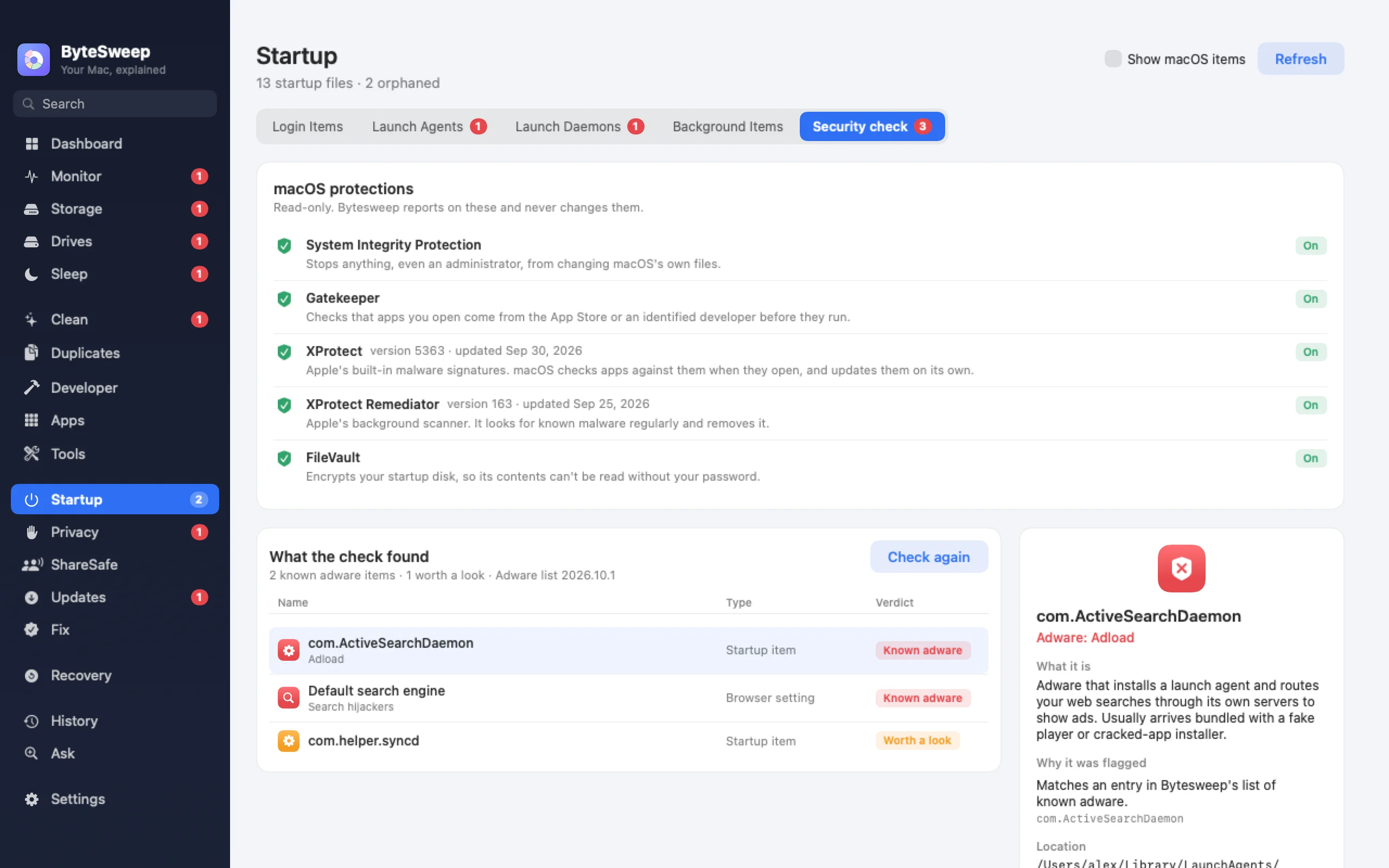1389x868 pixels.
Task: Click the Name column header
Action: pos(293,603)
